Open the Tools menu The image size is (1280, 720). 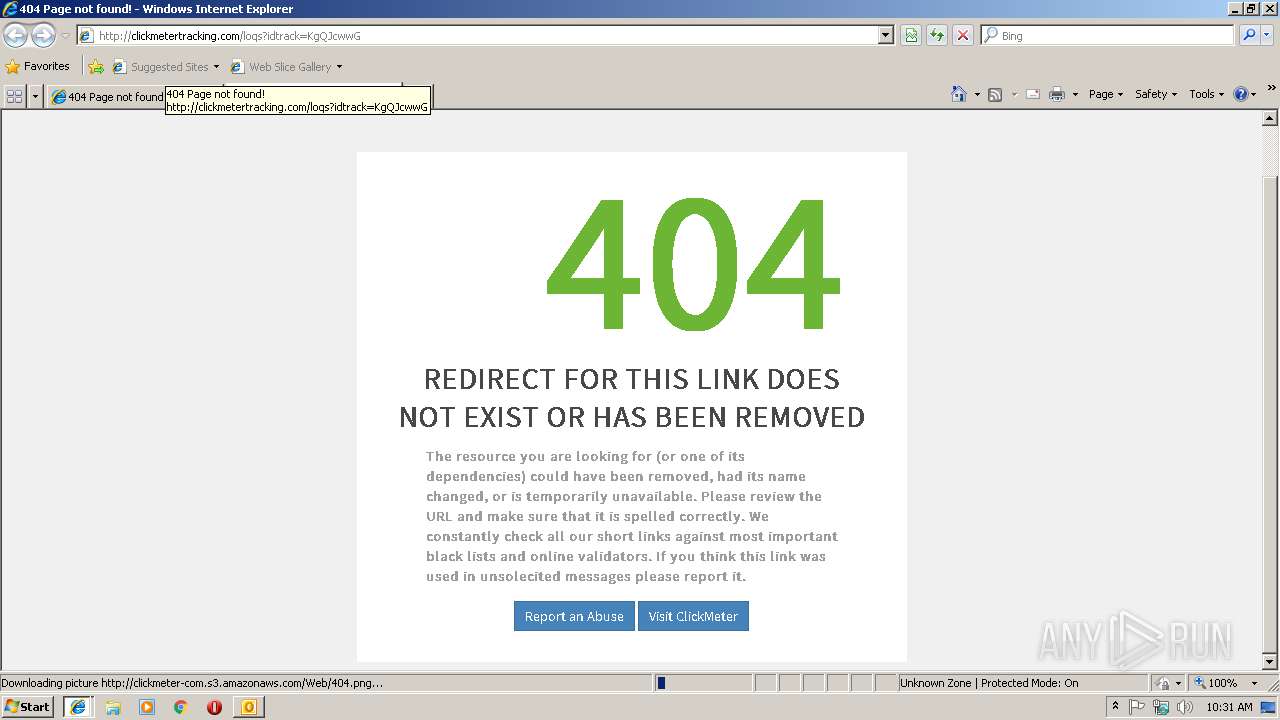tap(1206, 94)
